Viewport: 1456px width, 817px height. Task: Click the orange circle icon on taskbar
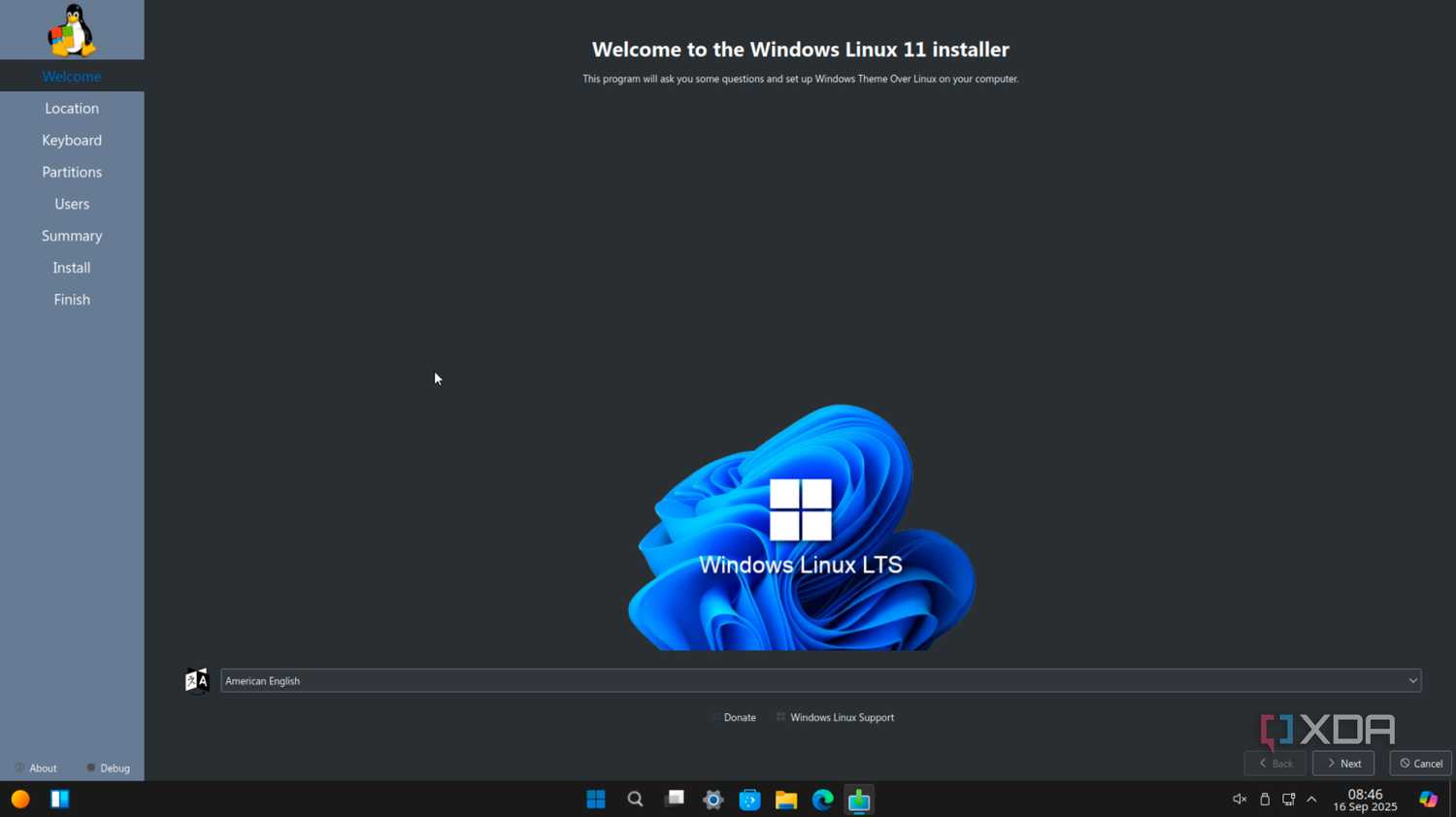tap(20, 800)
